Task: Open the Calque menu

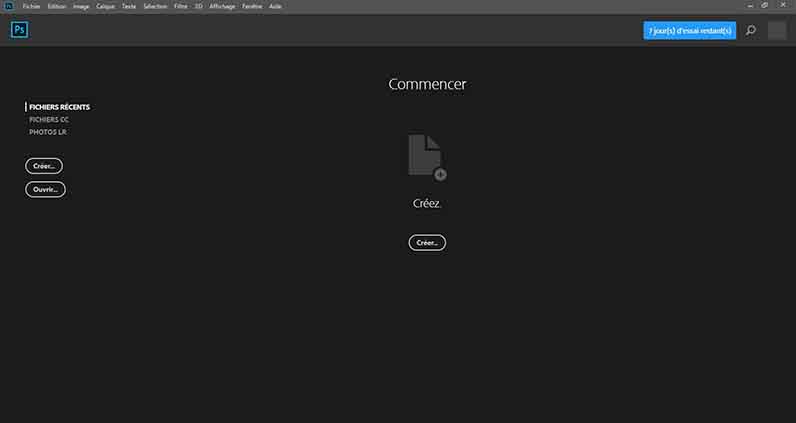Action: [106, 6]
